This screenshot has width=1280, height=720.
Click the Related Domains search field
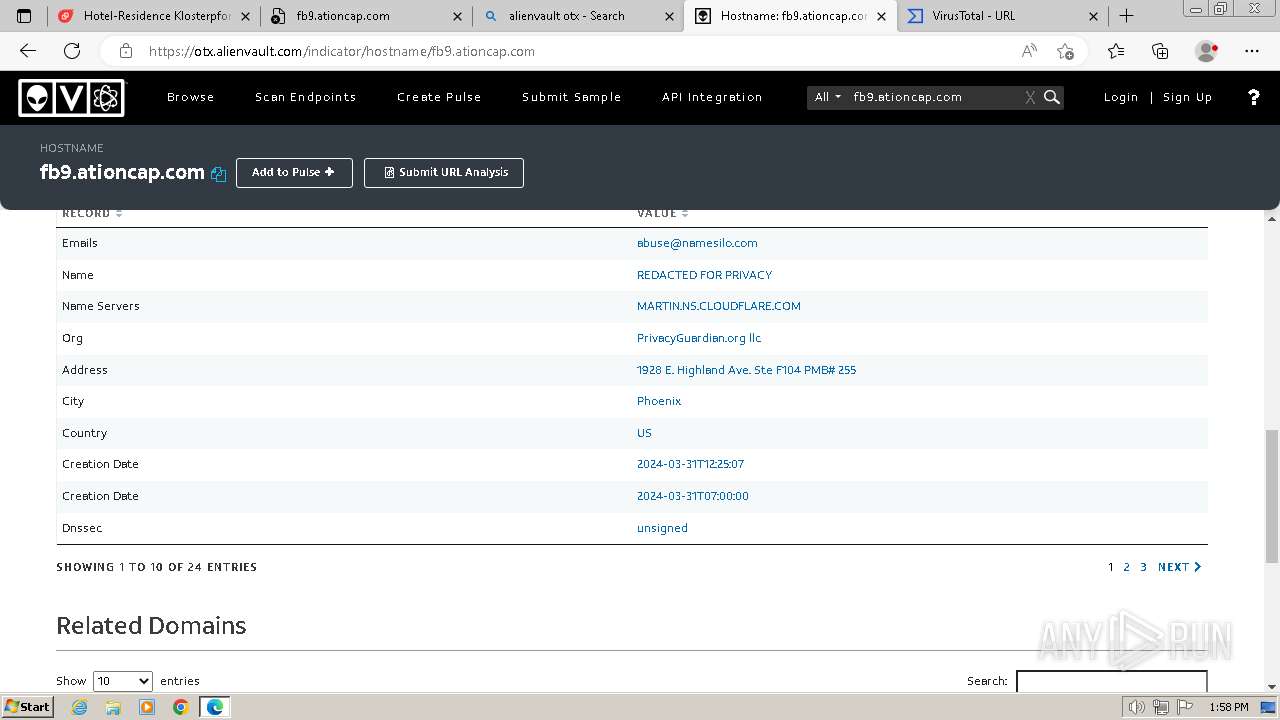pyautogui.click(x=1112, y=681)
